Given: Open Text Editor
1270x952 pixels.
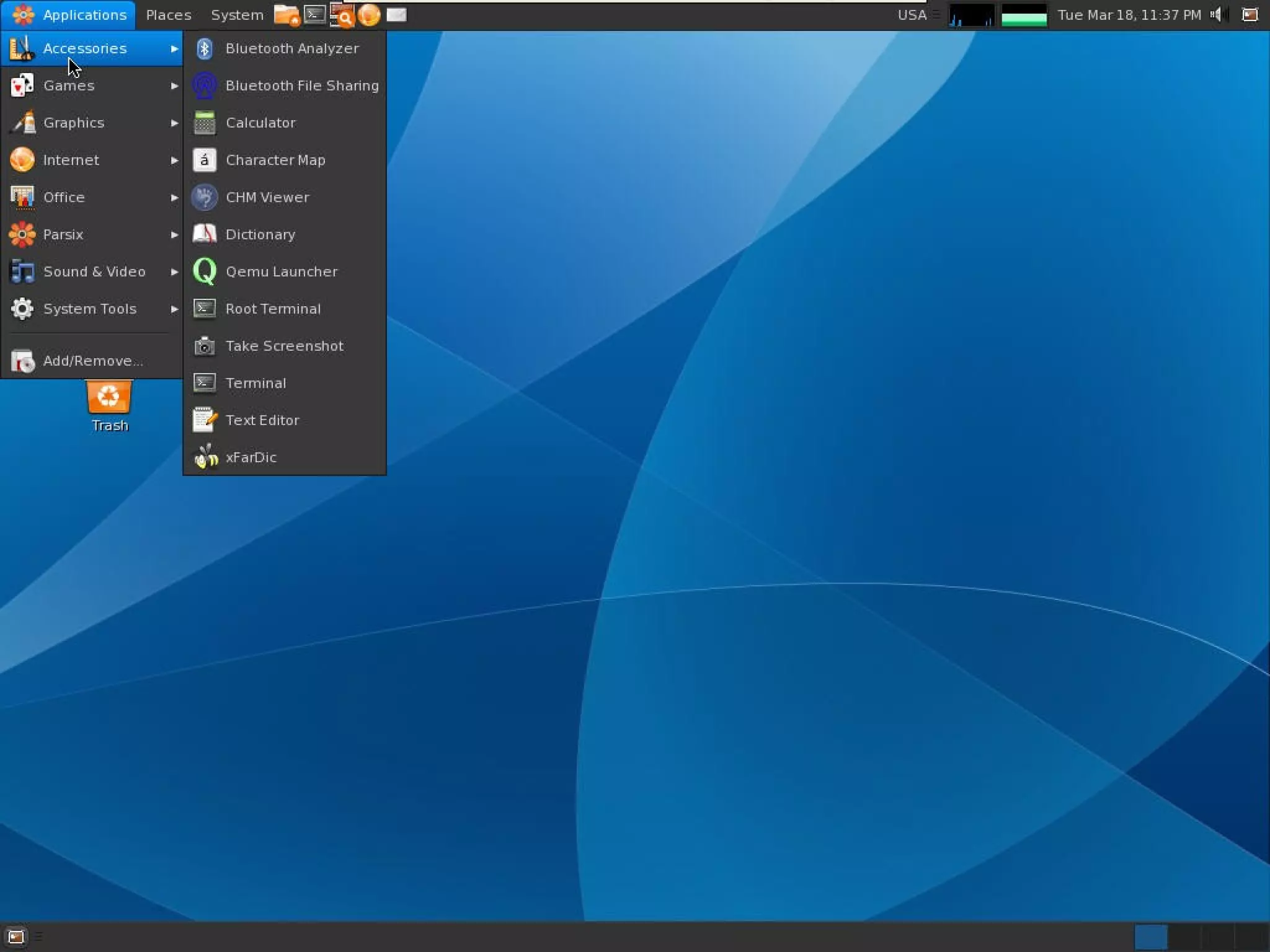Looking at the screenshot, I should coord(262,420).
